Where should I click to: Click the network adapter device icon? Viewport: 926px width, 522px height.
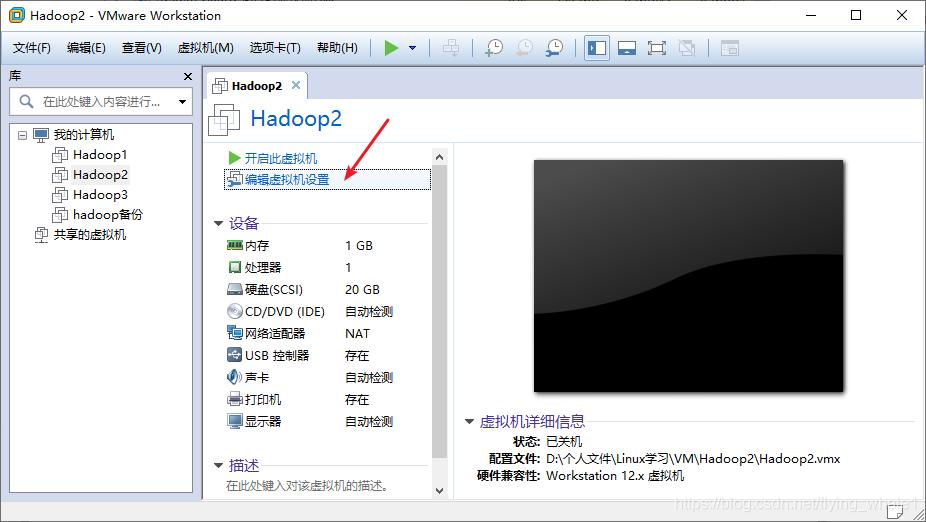pyautogui.click(x=234, y=333)
